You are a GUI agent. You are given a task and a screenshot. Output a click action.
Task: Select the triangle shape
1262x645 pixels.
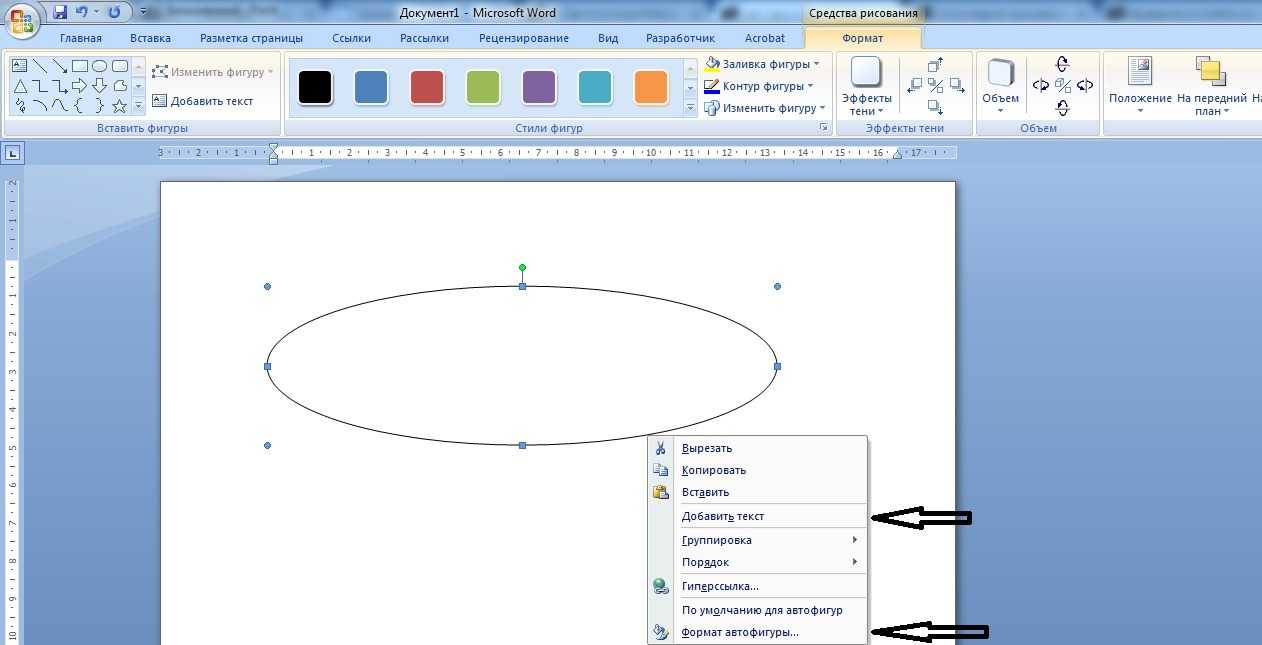20,86
